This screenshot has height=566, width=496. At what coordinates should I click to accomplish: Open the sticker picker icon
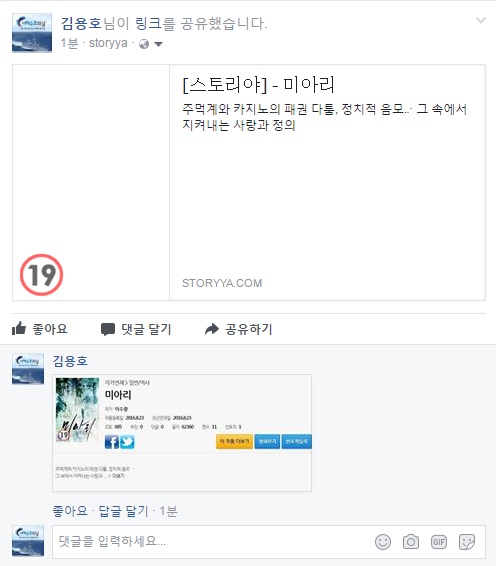click(x=466, y=542)
